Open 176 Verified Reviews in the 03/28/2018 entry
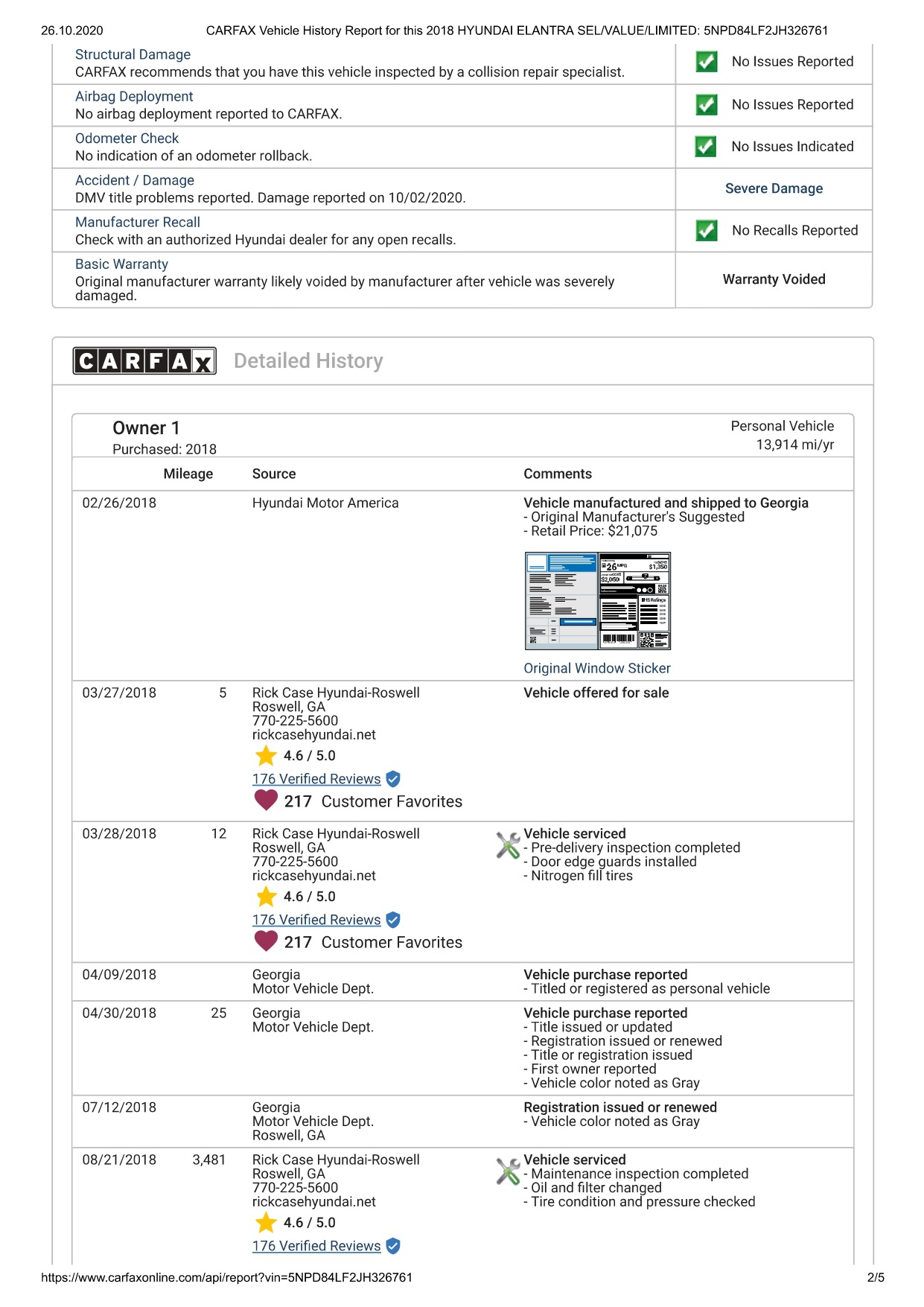Screen dimensions: 924x1307 (x=316, y=920)
